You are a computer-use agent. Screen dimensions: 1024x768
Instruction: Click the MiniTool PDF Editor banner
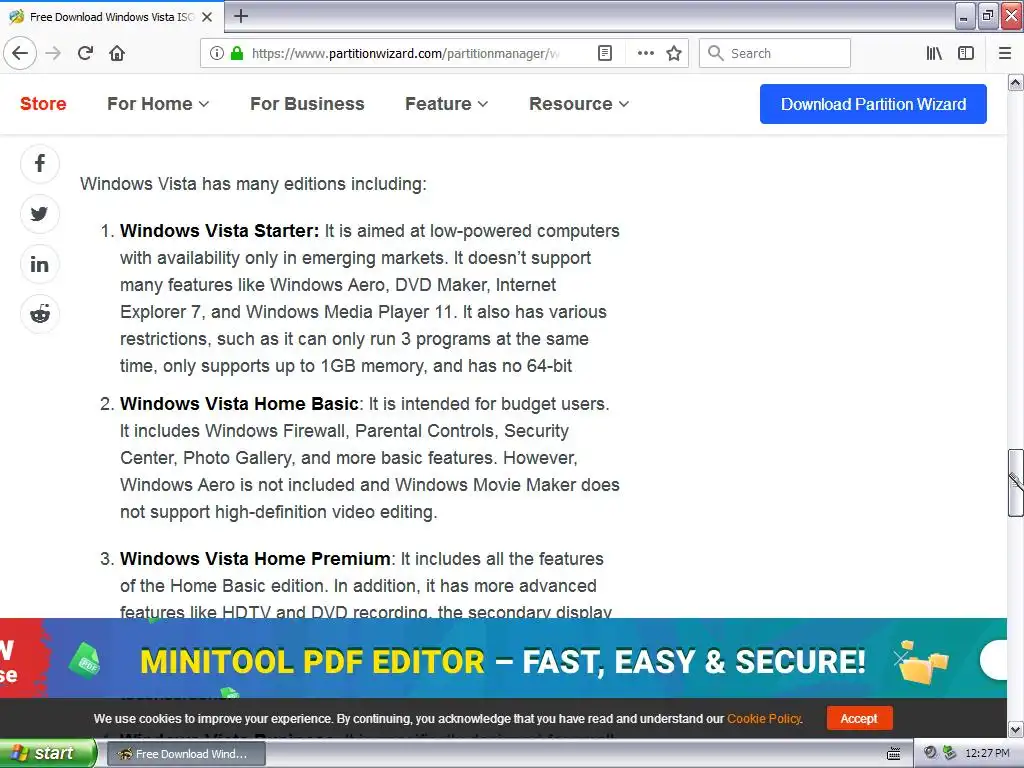point(503,658)
